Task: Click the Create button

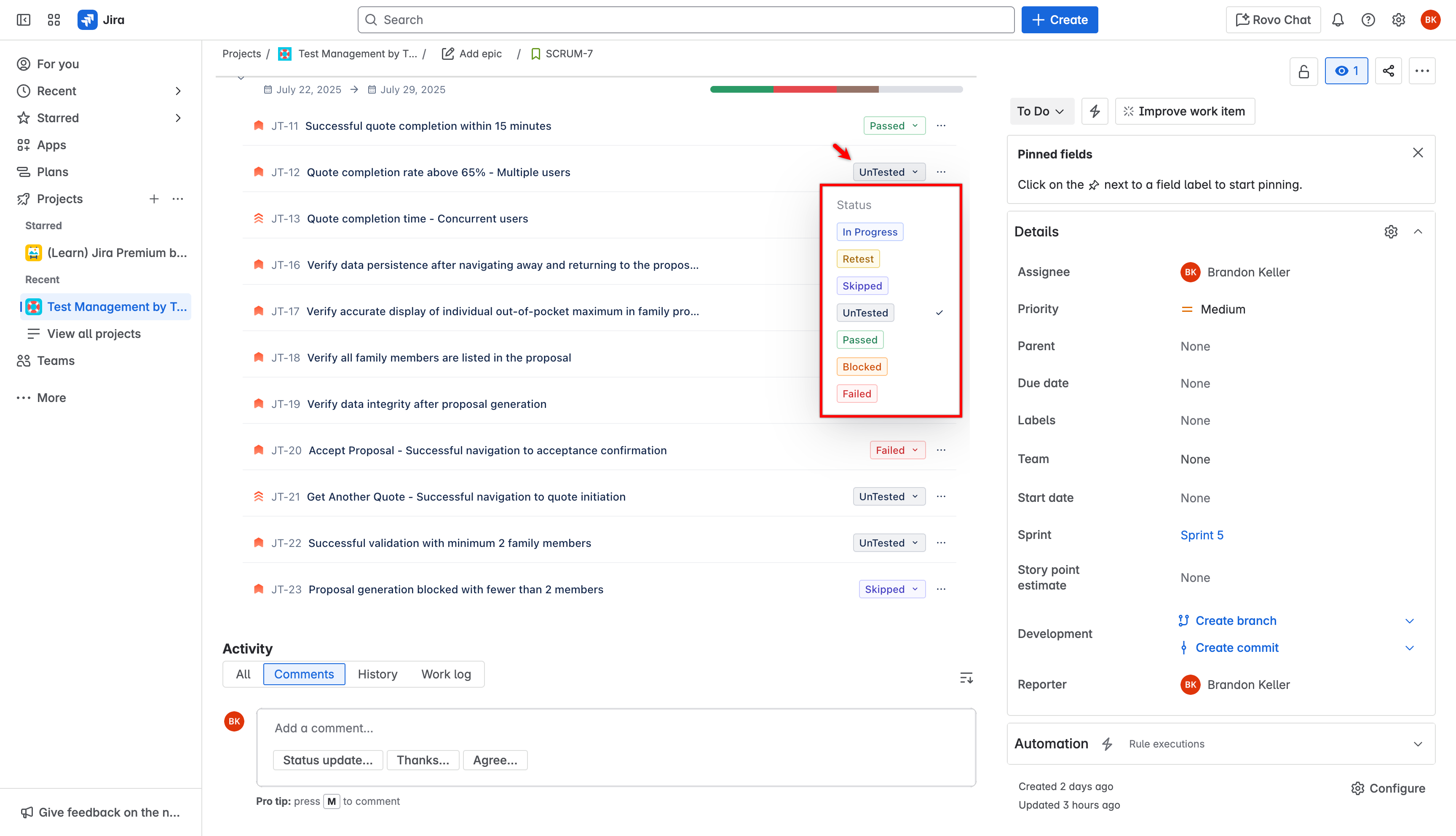Action: tap(1059, 20)
